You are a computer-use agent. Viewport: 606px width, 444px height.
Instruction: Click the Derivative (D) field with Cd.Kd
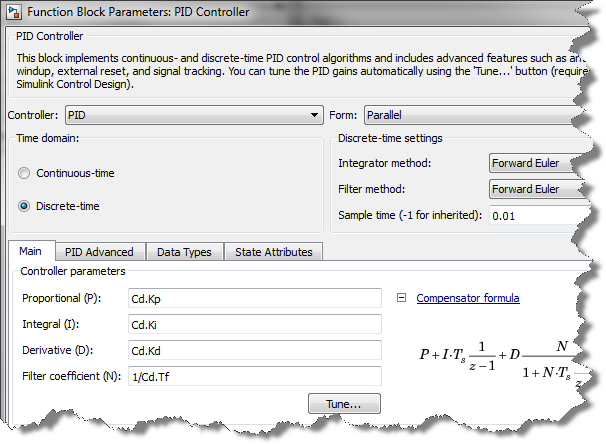tap(253, 350)
